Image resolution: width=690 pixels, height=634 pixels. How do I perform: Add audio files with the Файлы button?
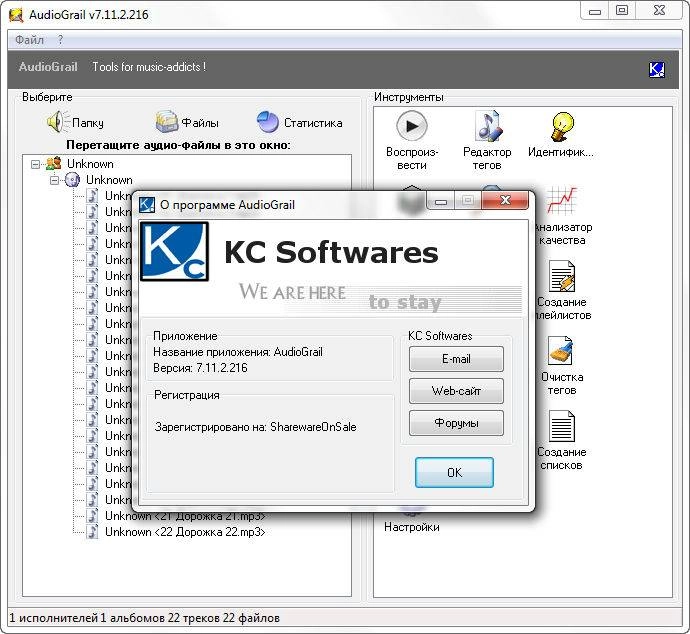click(187, 122)
